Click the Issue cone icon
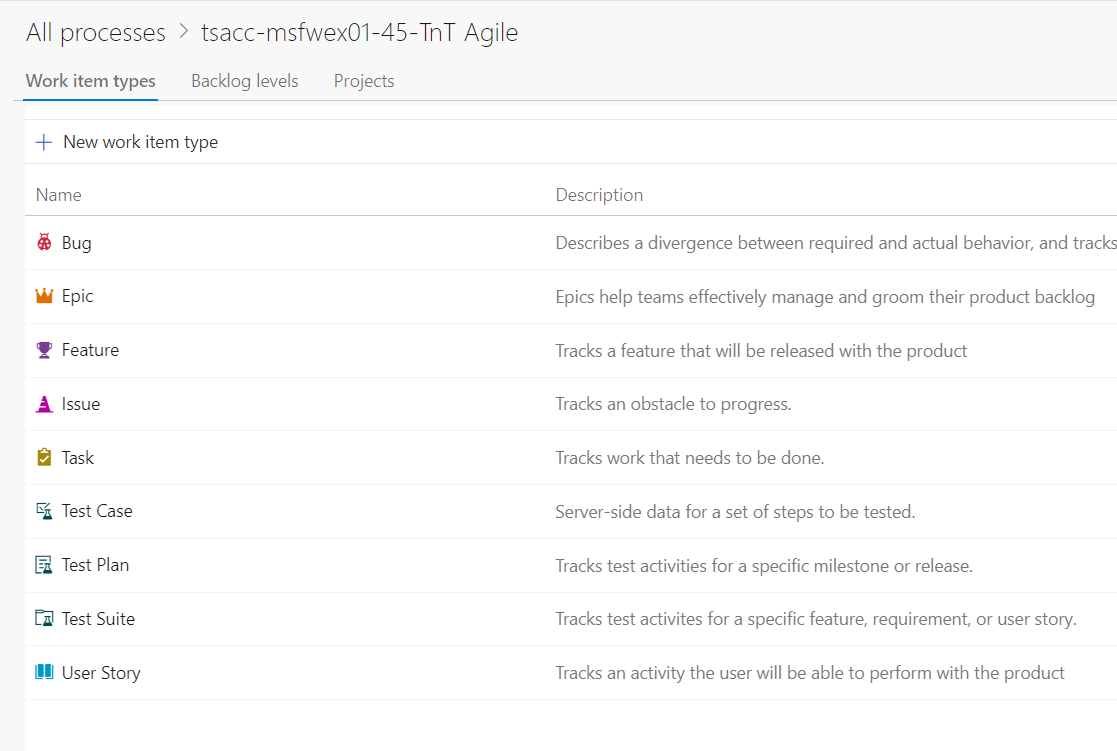This screenshot has height=751, width=1117. tap(44, 404)
